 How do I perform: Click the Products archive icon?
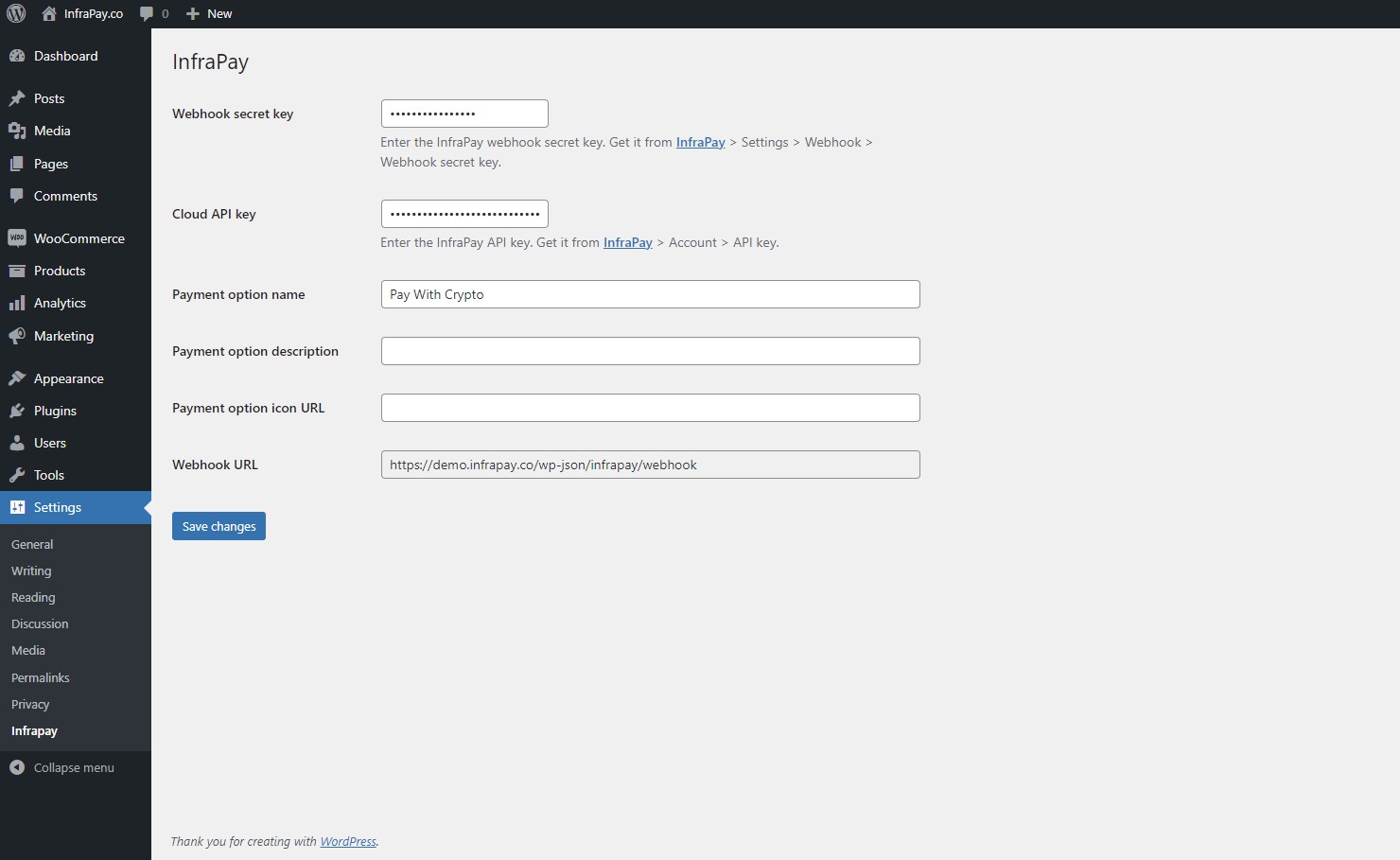click(x=17, y=271)
